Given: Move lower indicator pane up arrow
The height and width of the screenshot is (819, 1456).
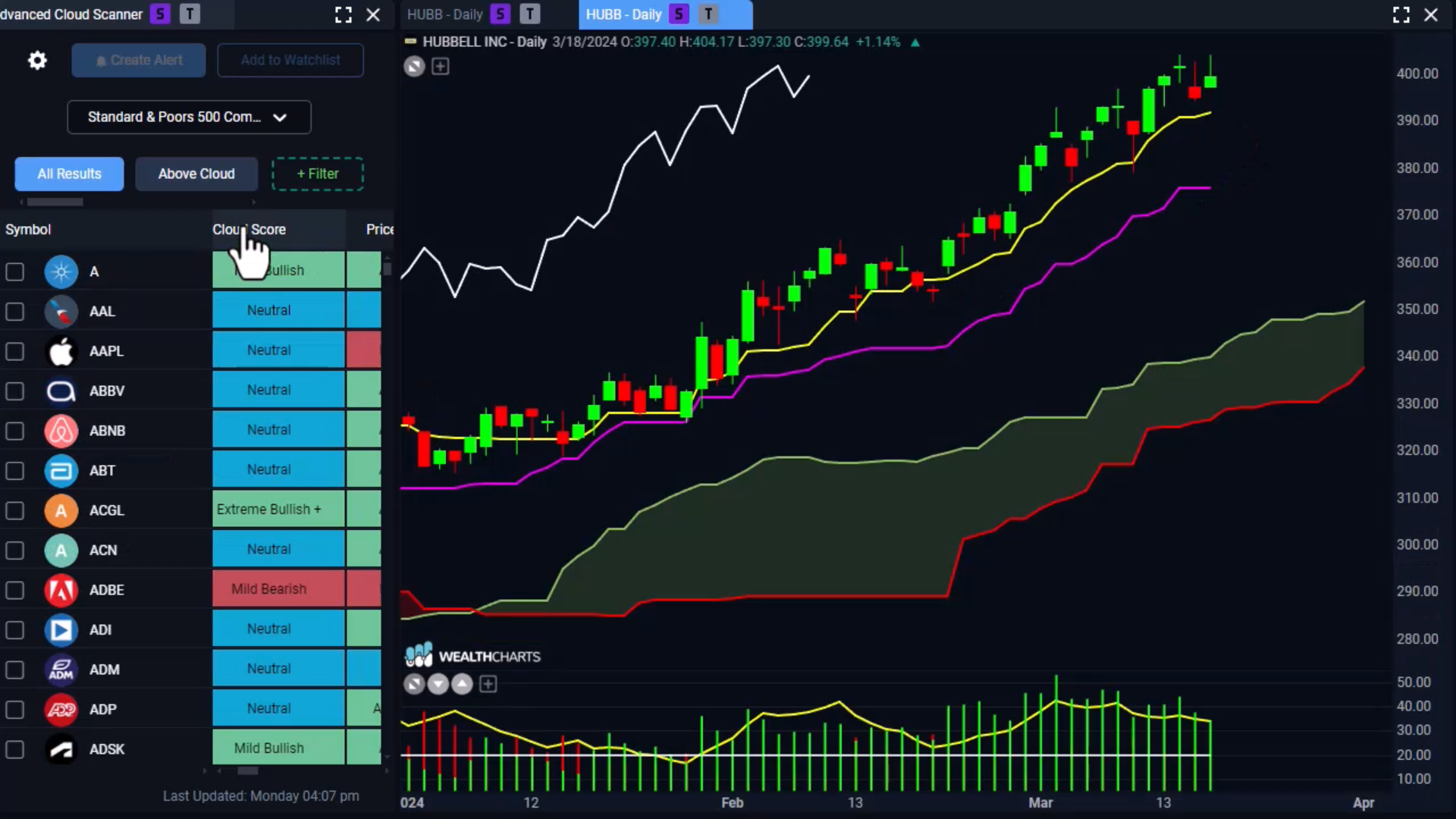Looking at the screenshot, I should (462, 685).
